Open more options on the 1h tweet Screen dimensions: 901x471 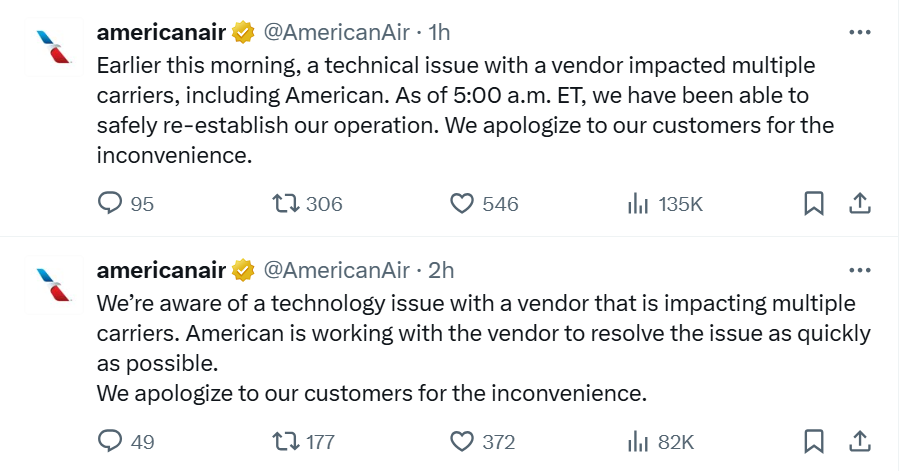pyautogui.click(x=858, y=32)
